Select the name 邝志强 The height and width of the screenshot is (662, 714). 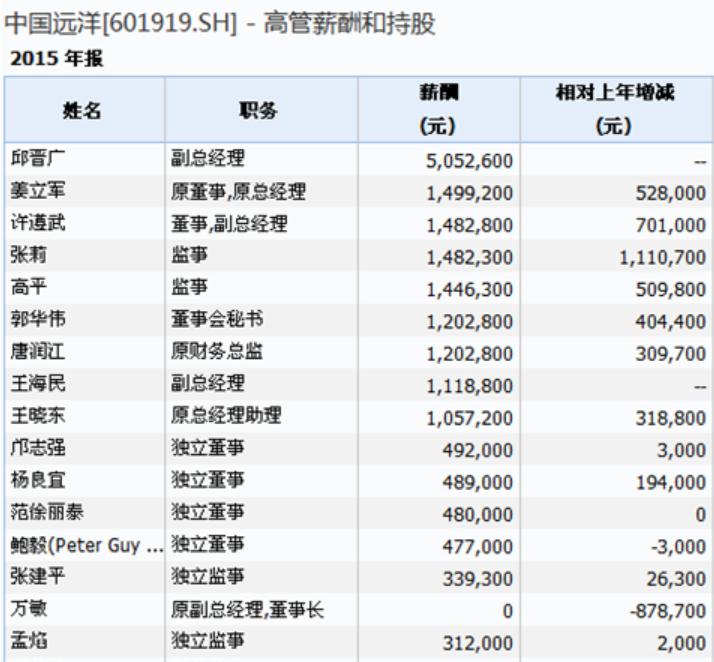click(38, 448)
